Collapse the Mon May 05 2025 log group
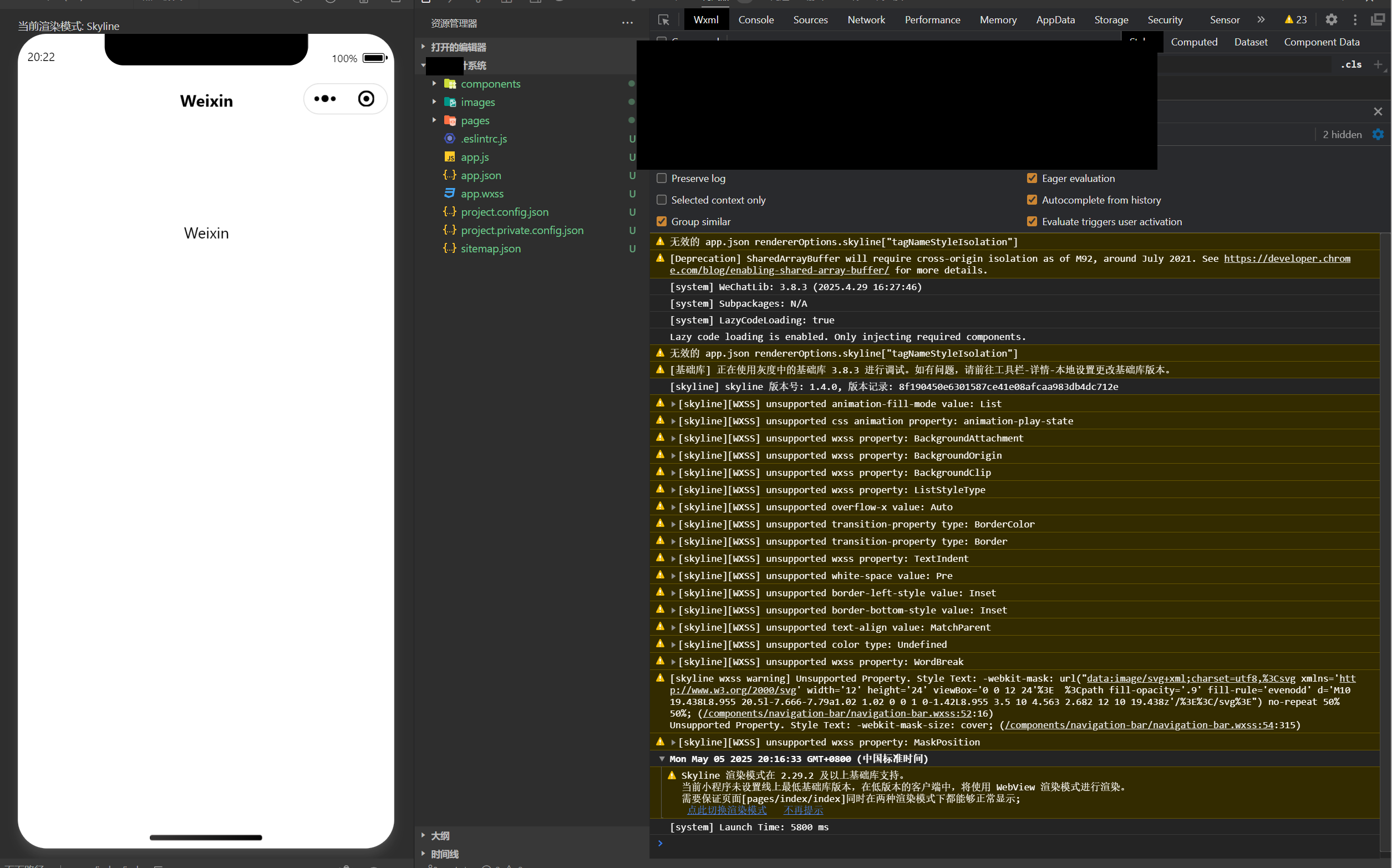The image size is (1392, 868). (x=662, y=759)
